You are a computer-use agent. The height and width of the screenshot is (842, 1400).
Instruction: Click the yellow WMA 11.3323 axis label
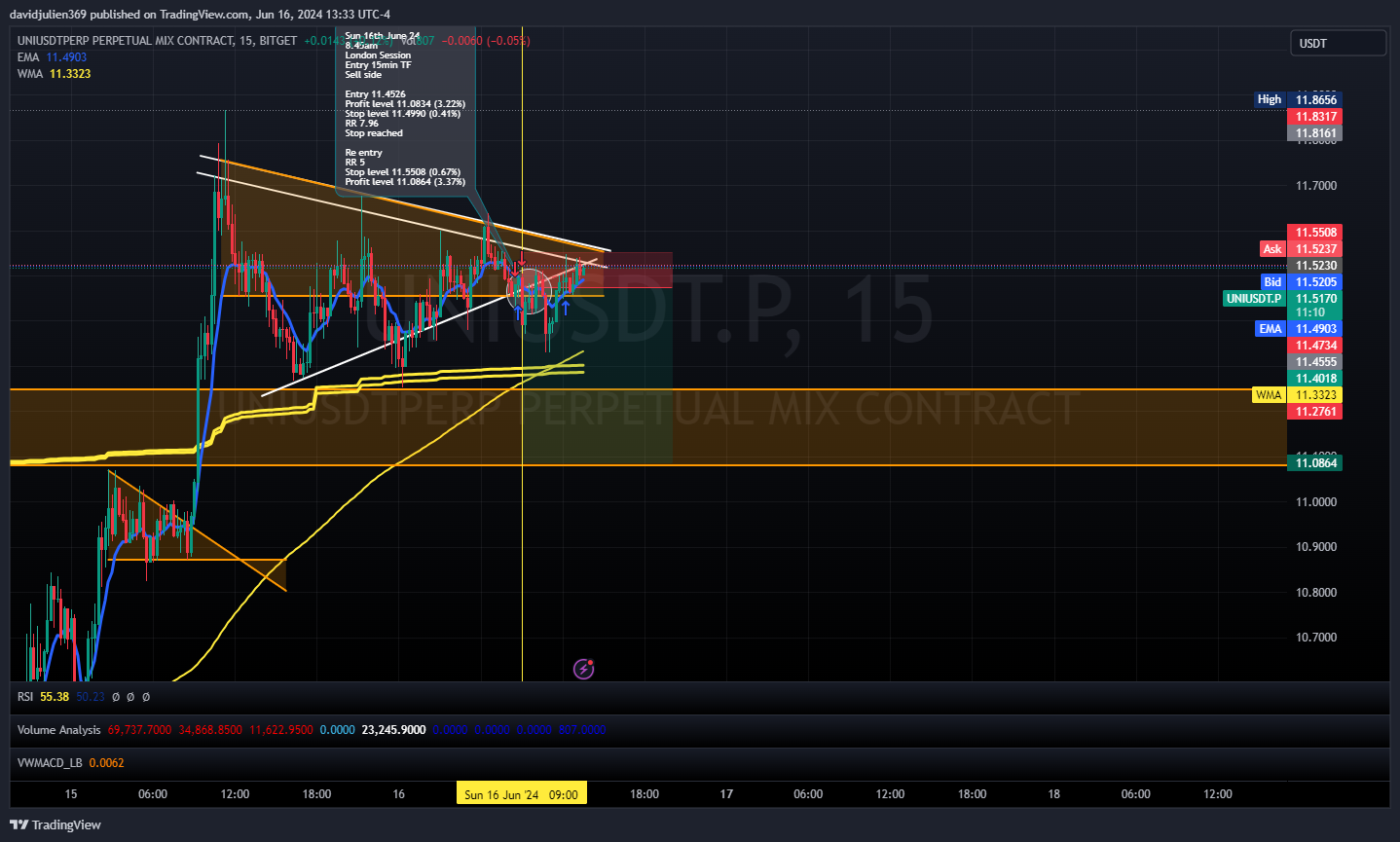1297,394
